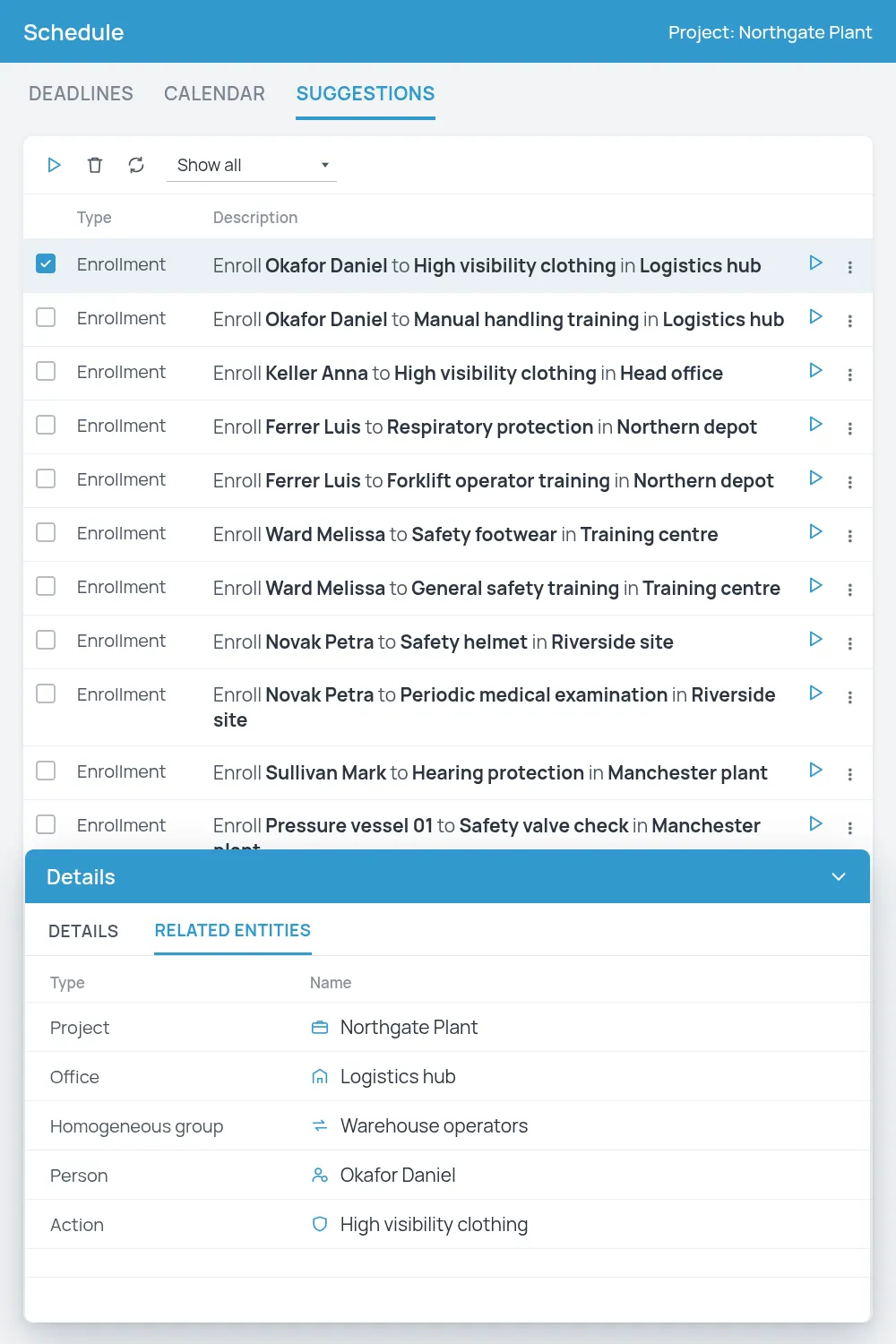Apply the Keller Anna High visibility clothing suggestion

(815, 370)
